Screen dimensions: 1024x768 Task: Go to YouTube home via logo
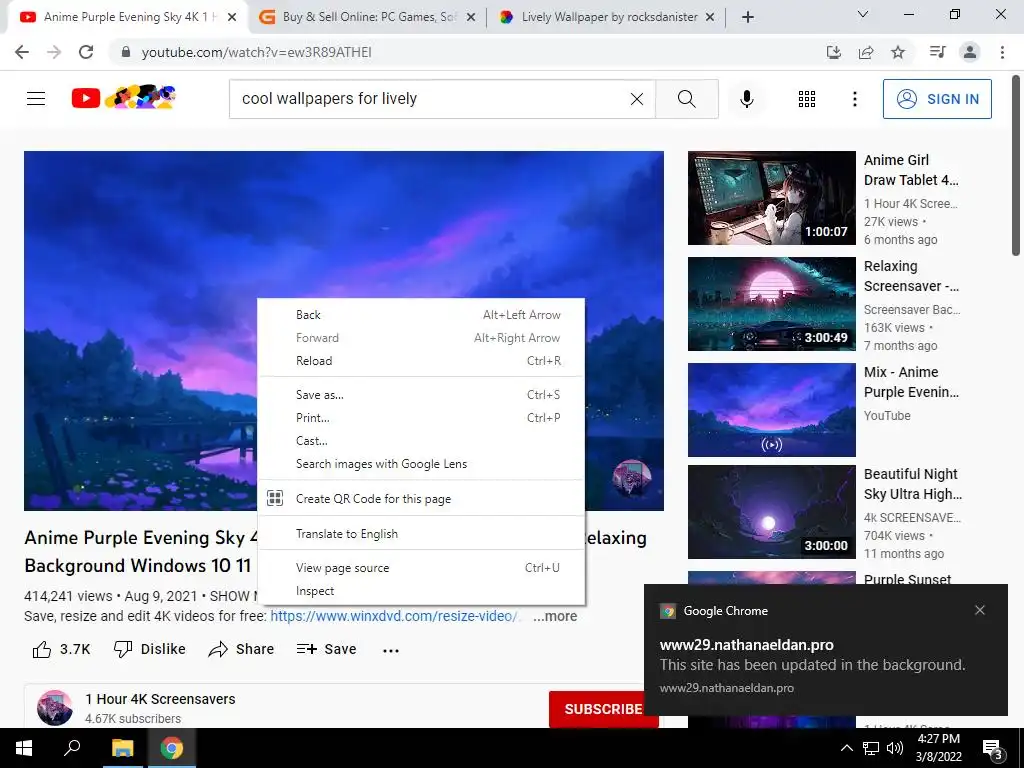123,98
